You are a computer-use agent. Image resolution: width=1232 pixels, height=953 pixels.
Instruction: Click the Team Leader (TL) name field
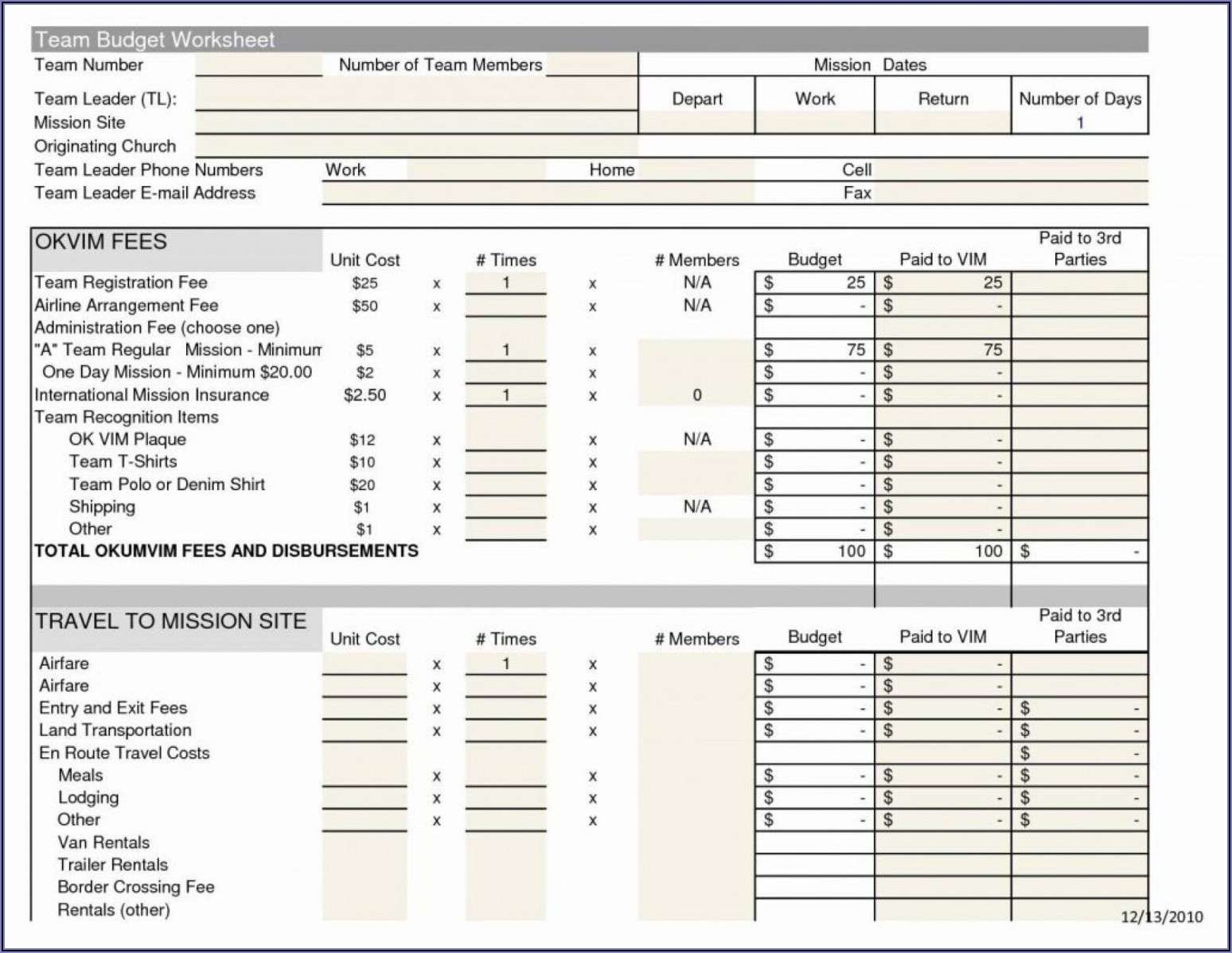coord(415,99)
